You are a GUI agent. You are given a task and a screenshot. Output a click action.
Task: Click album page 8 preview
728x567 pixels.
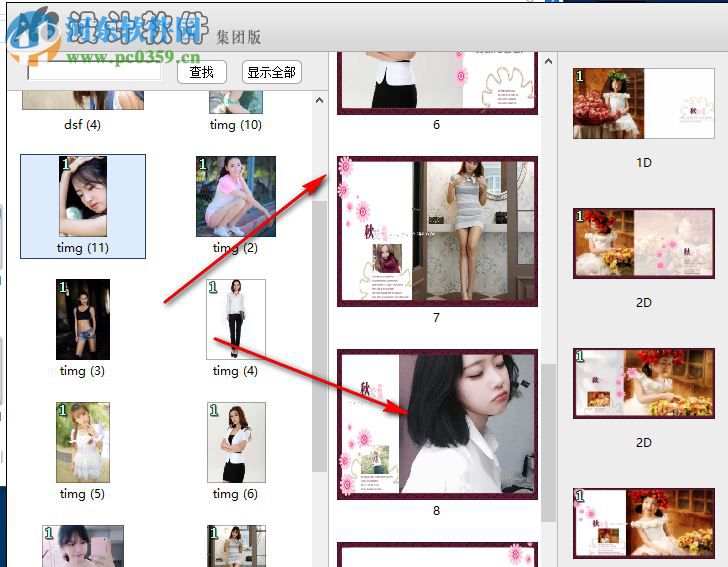point(437,424)
